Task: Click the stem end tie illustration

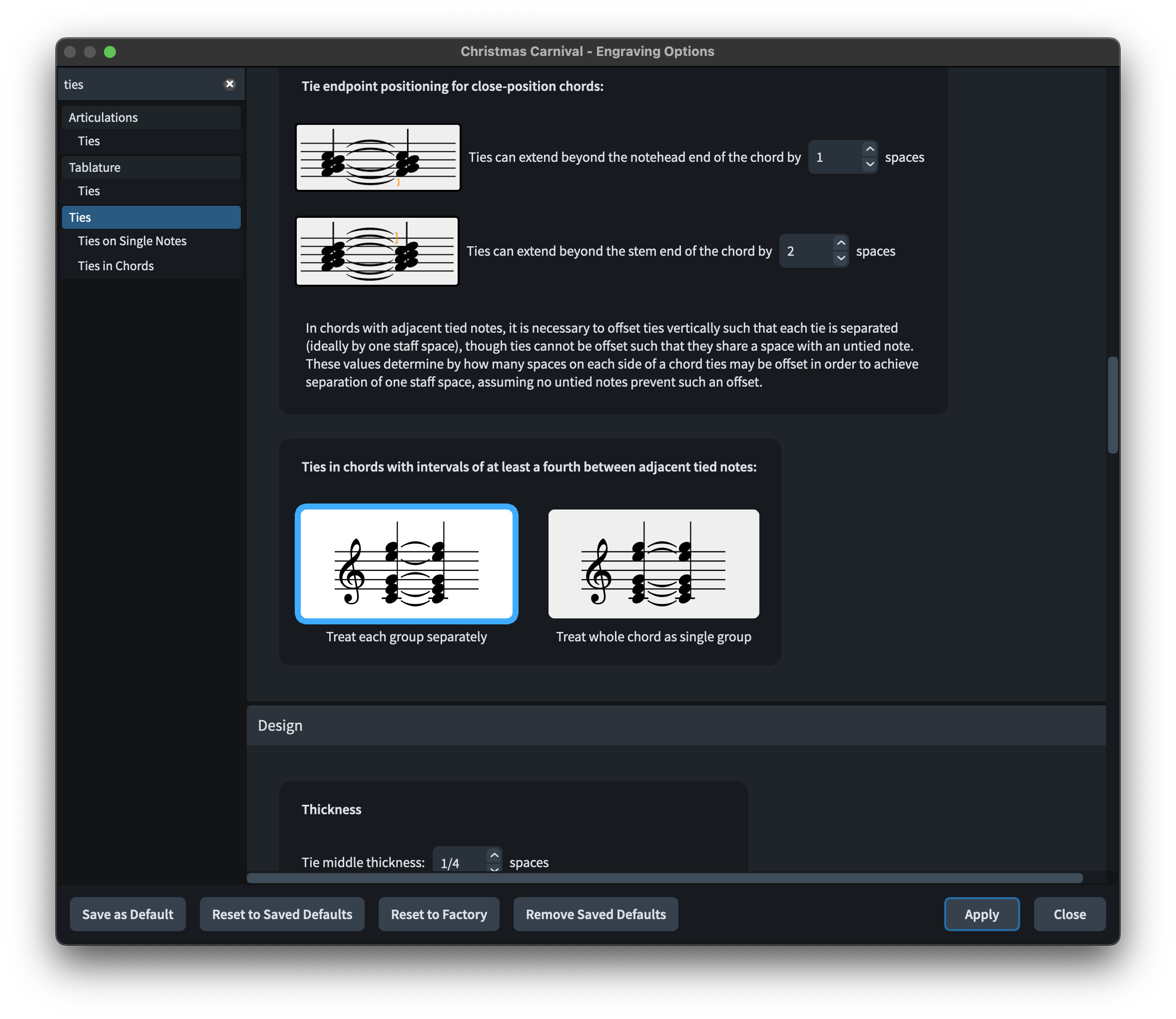Action: click(377, 251)
